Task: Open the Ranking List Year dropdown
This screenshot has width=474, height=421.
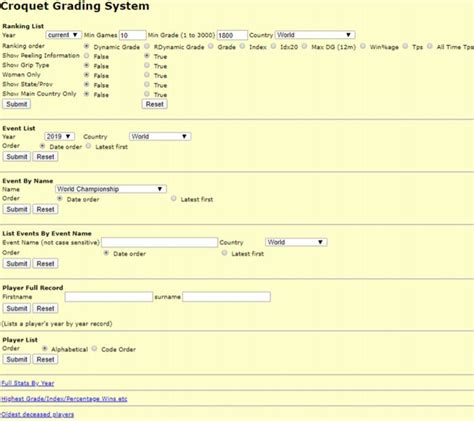Action: coord(63,35)
